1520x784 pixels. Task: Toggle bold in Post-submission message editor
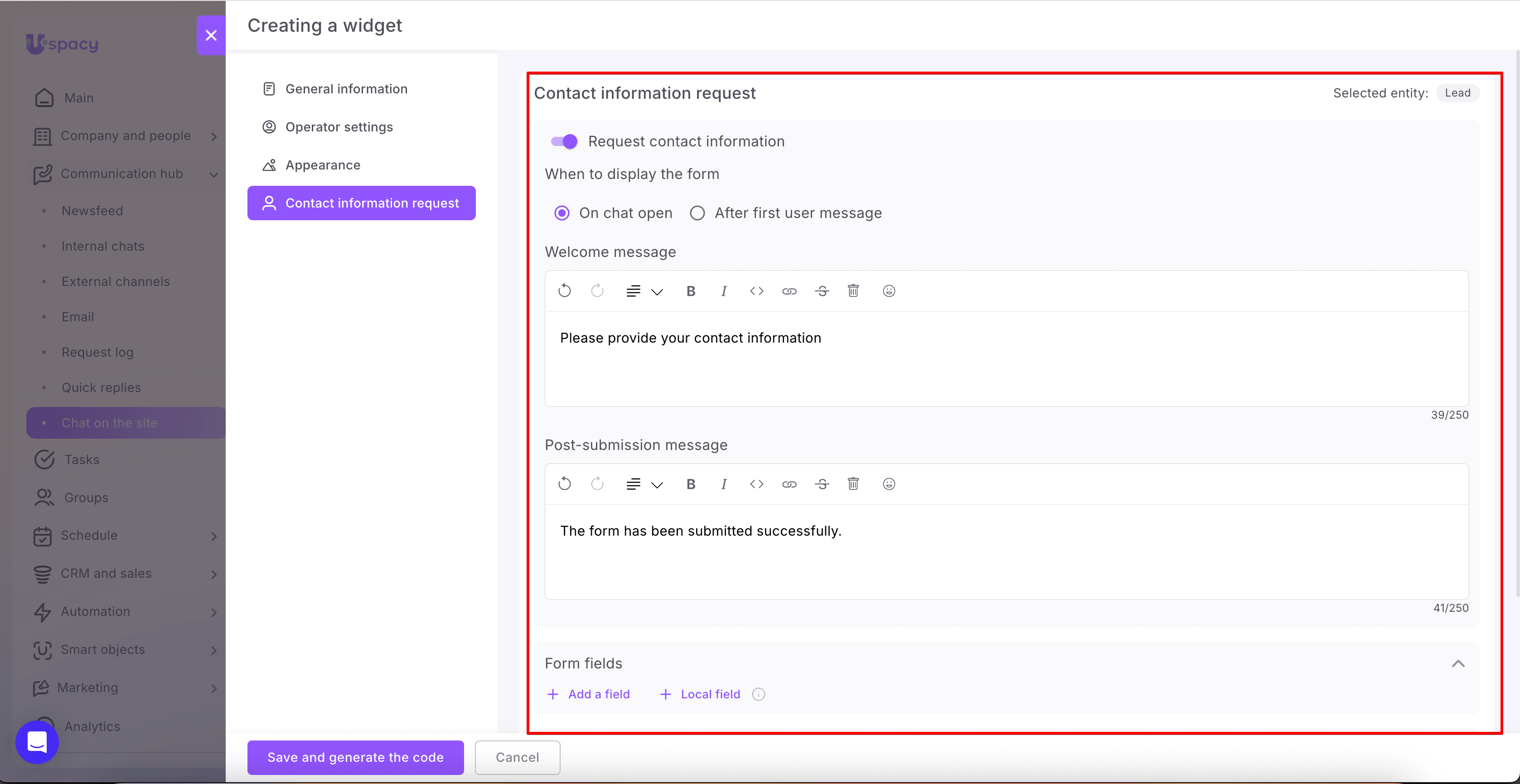click(691, 484)
